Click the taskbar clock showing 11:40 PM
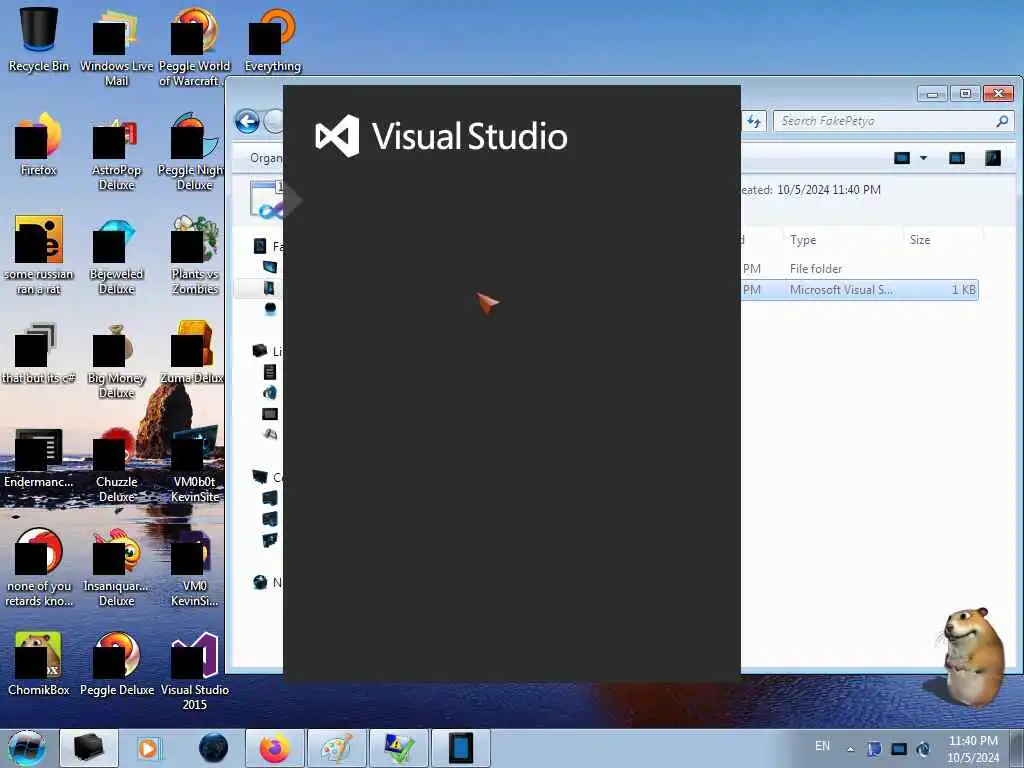 (973, 748)
